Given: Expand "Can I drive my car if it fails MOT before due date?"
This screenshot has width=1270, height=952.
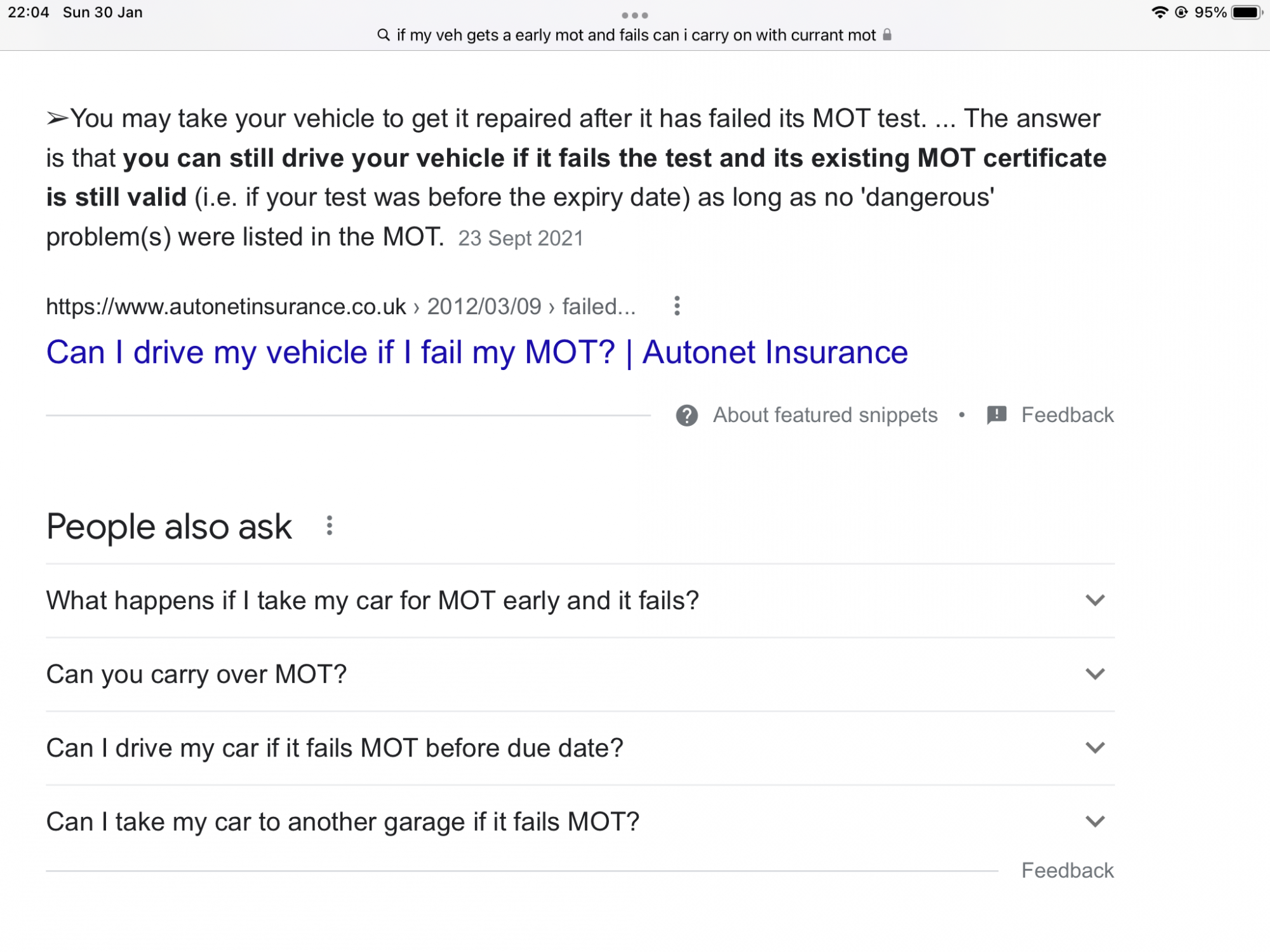Looking at the screenshot, I should (x=1095, y=748).
